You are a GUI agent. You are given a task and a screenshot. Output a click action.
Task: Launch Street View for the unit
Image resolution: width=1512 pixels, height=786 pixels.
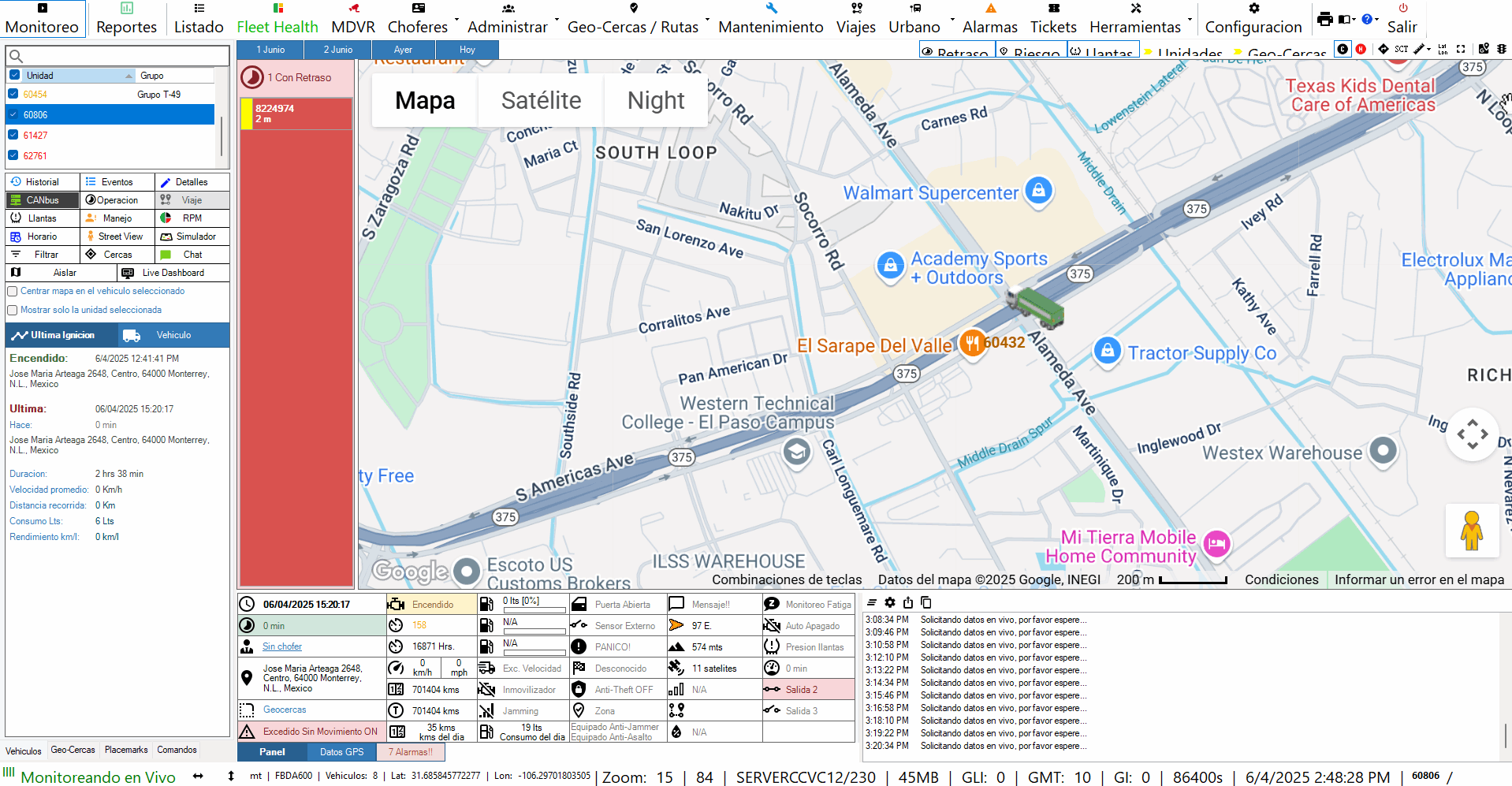(x=117, y=237)
